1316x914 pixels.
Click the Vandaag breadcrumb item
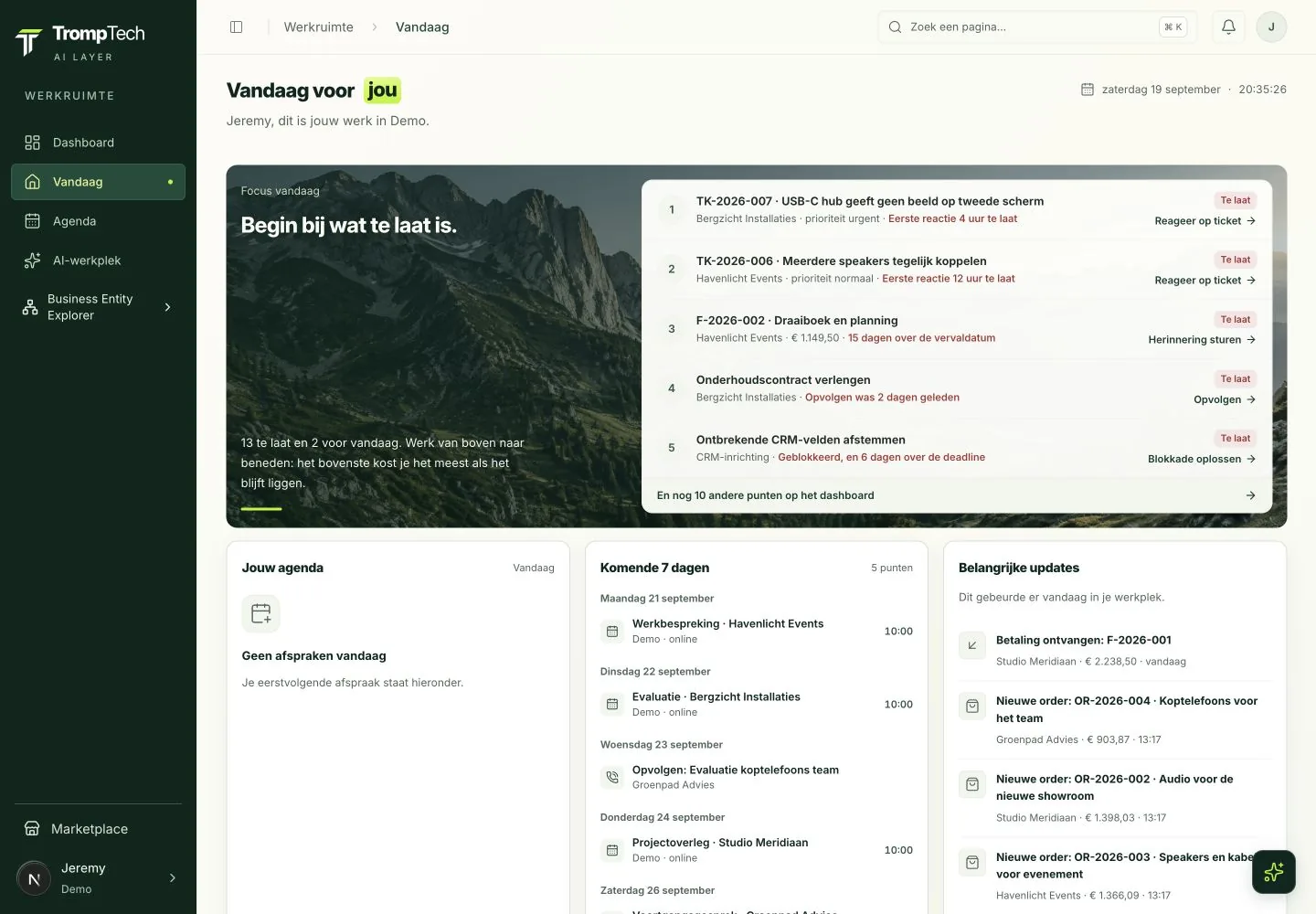tap(422, 27)
